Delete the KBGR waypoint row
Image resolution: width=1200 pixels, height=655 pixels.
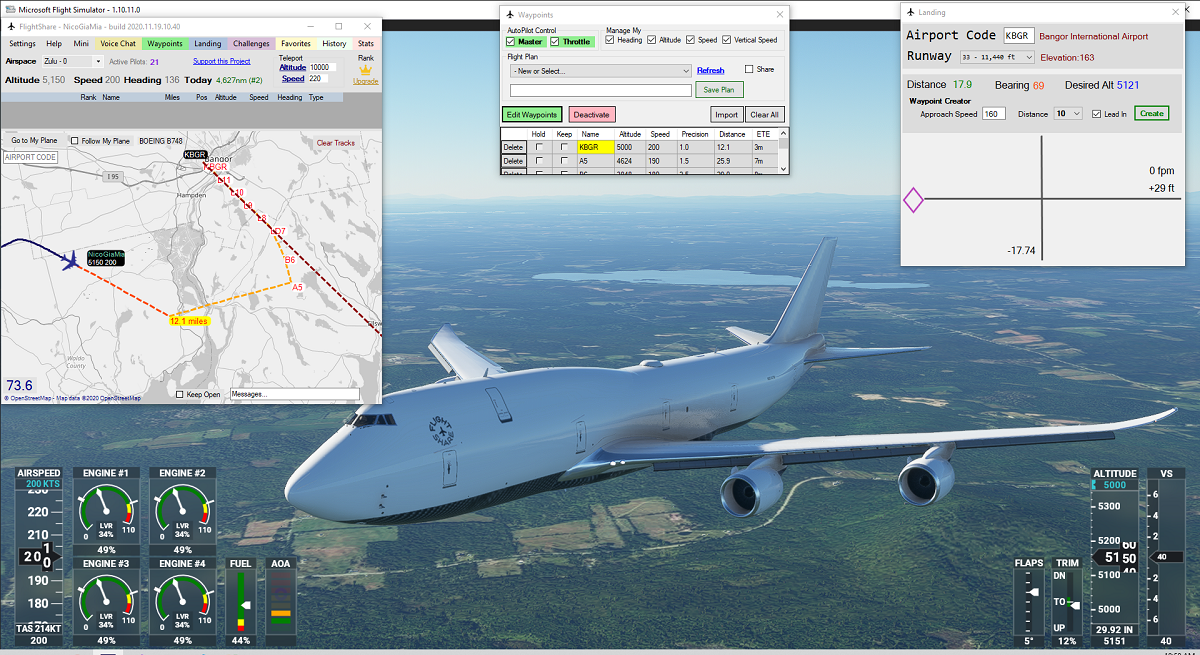coord(513,147)
